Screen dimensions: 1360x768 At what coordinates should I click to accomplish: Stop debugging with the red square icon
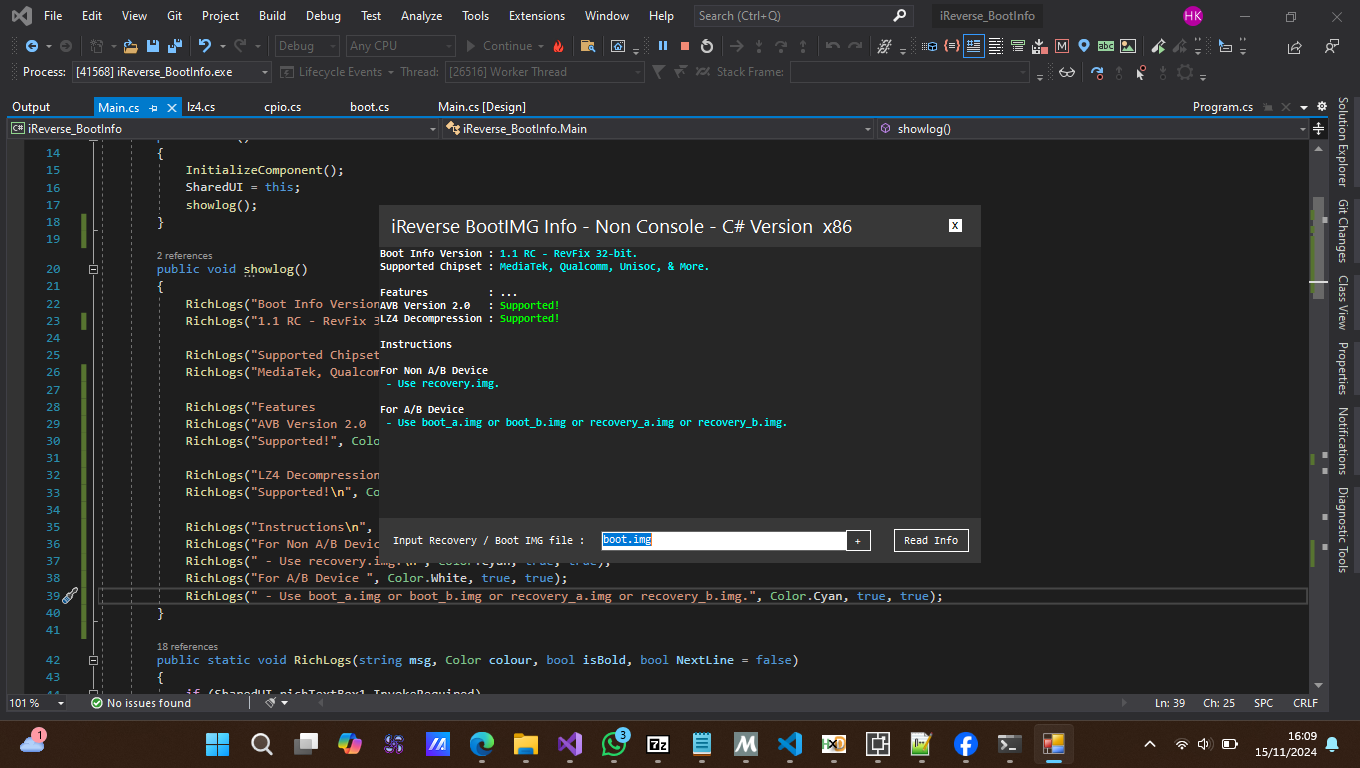coord(685,46)
